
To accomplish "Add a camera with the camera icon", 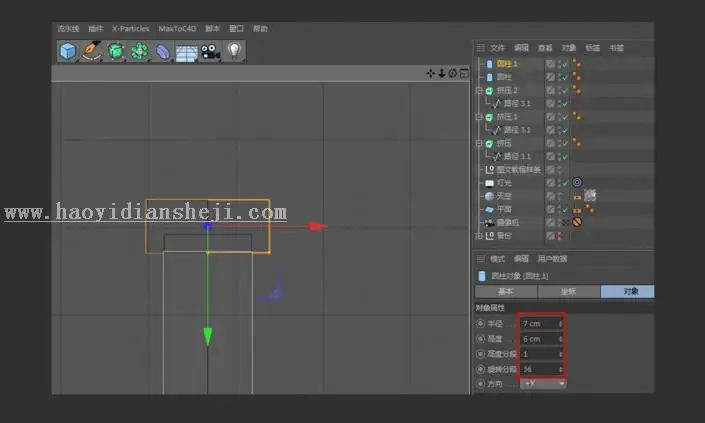I will 210,52.
